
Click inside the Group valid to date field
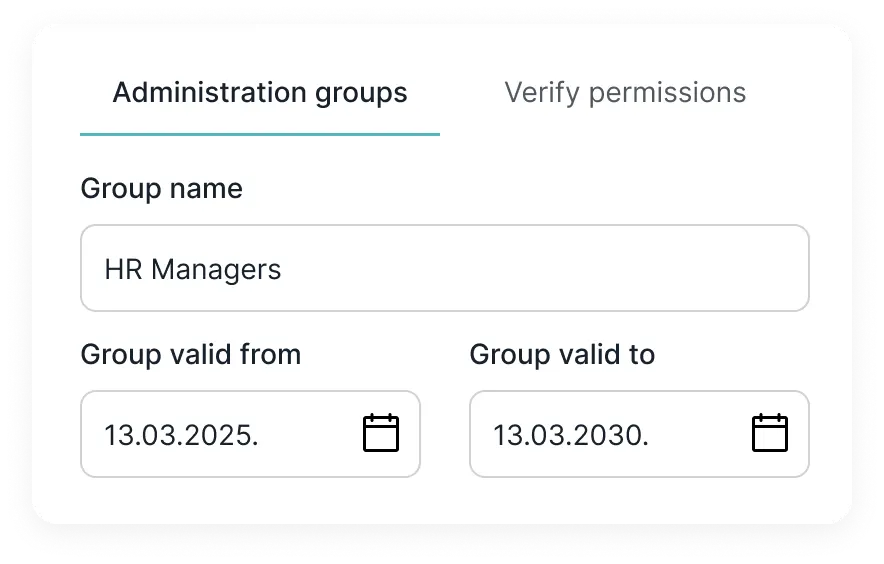pos(639,434)
